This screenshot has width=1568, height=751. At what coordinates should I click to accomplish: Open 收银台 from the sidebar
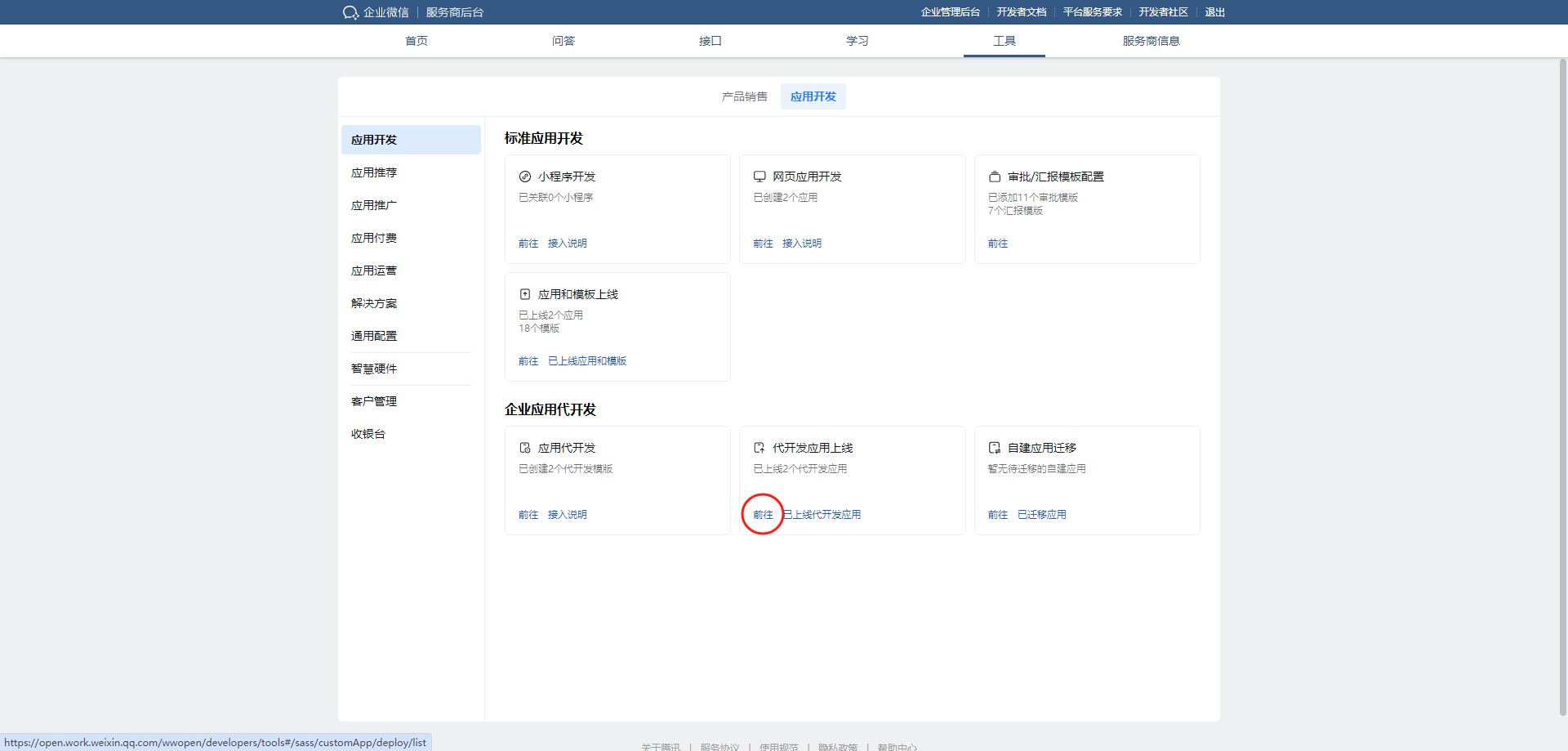click(x=368, y=434)
